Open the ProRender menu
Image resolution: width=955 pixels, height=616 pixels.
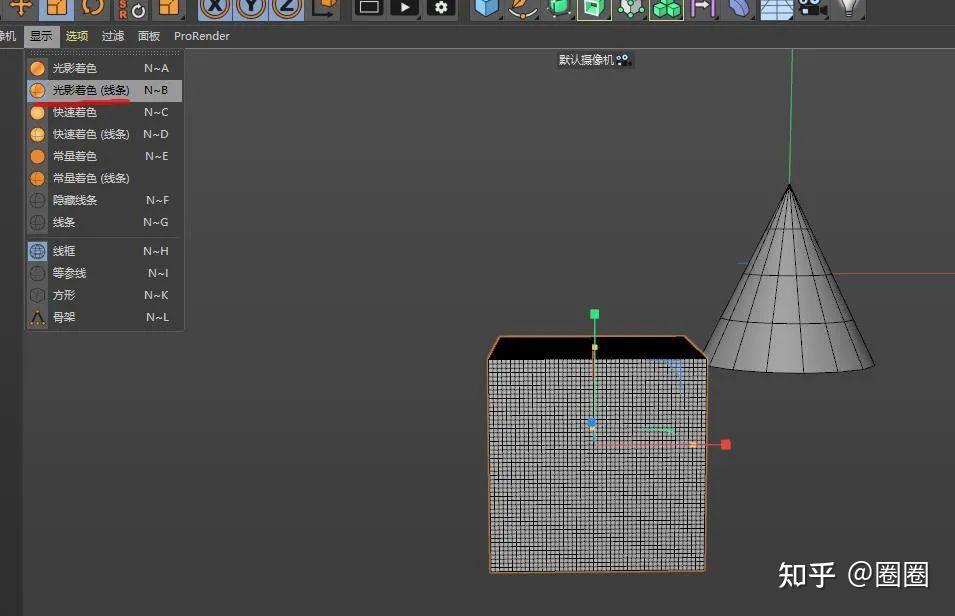click(x=202, y=36)
